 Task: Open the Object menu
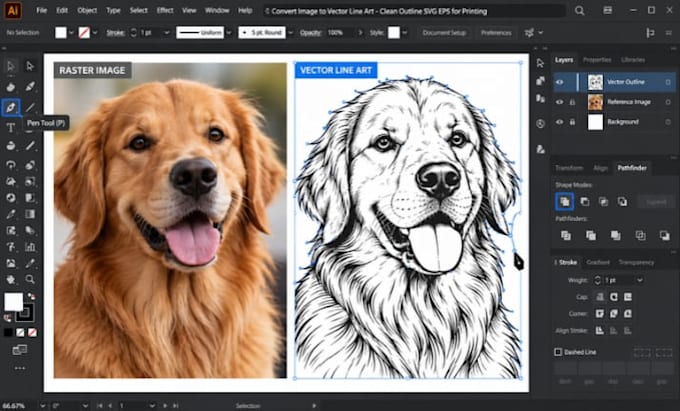(87, 10)
